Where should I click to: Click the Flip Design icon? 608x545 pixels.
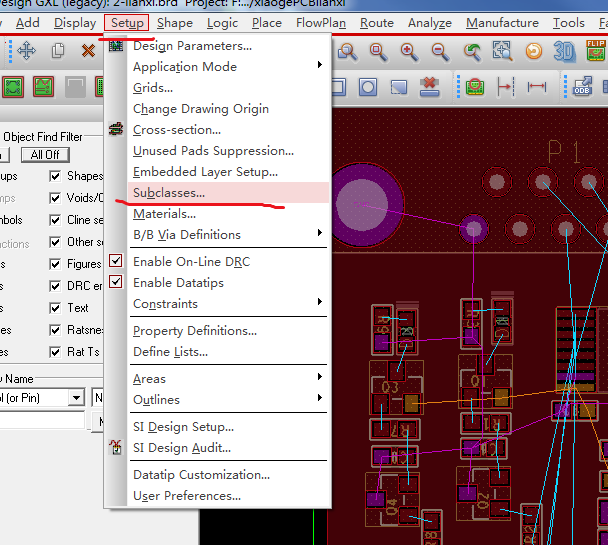[596, 51]
